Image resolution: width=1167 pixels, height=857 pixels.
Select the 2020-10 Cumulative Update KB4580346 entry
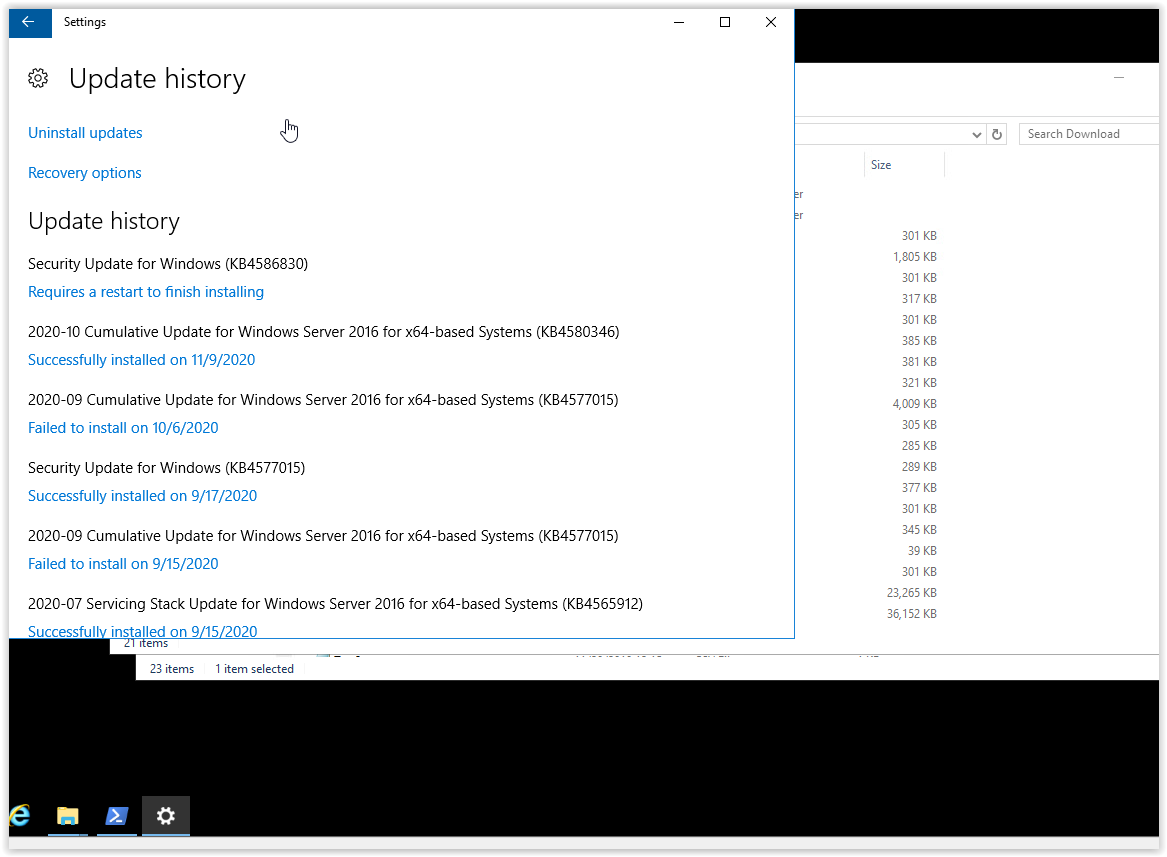(x=324, y=332)
